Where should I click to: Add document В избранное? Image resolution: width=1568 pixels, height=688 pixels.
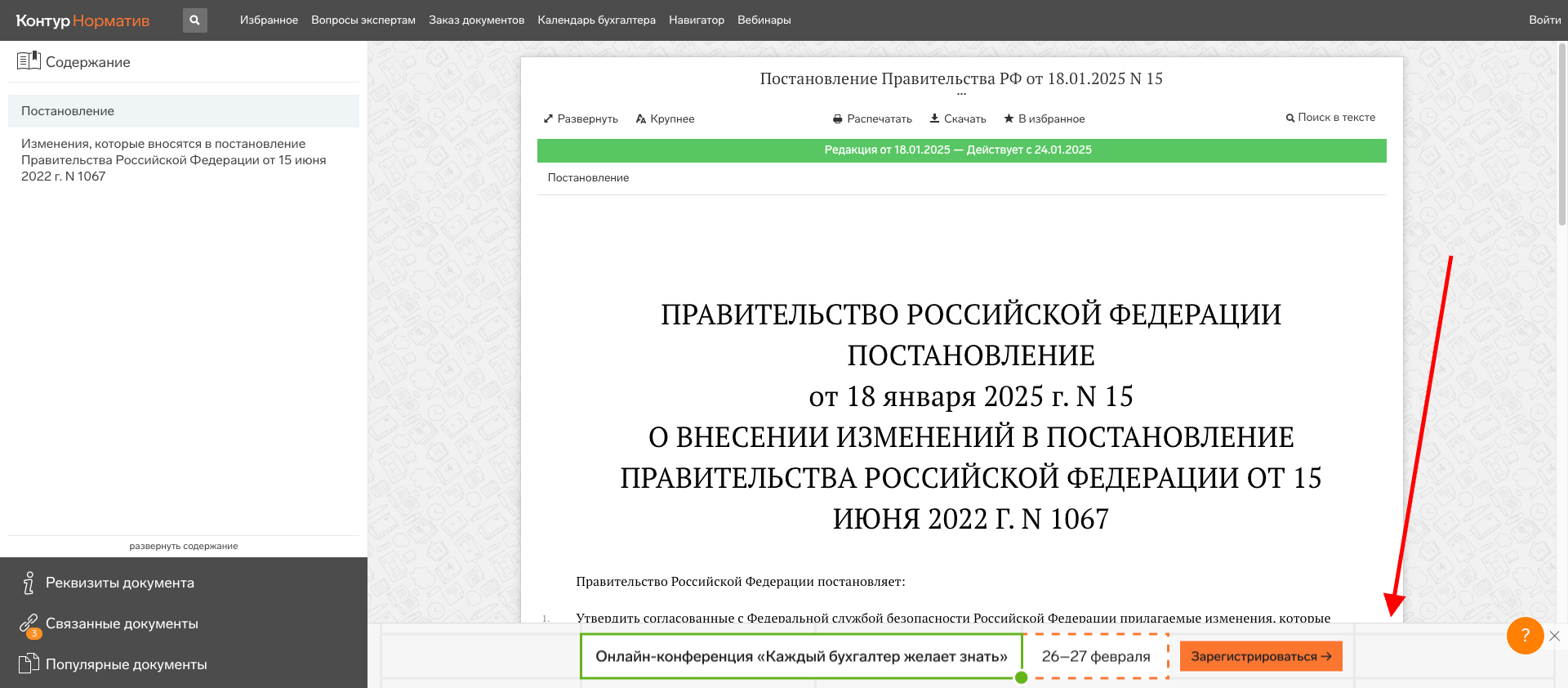click(1045, 119)
